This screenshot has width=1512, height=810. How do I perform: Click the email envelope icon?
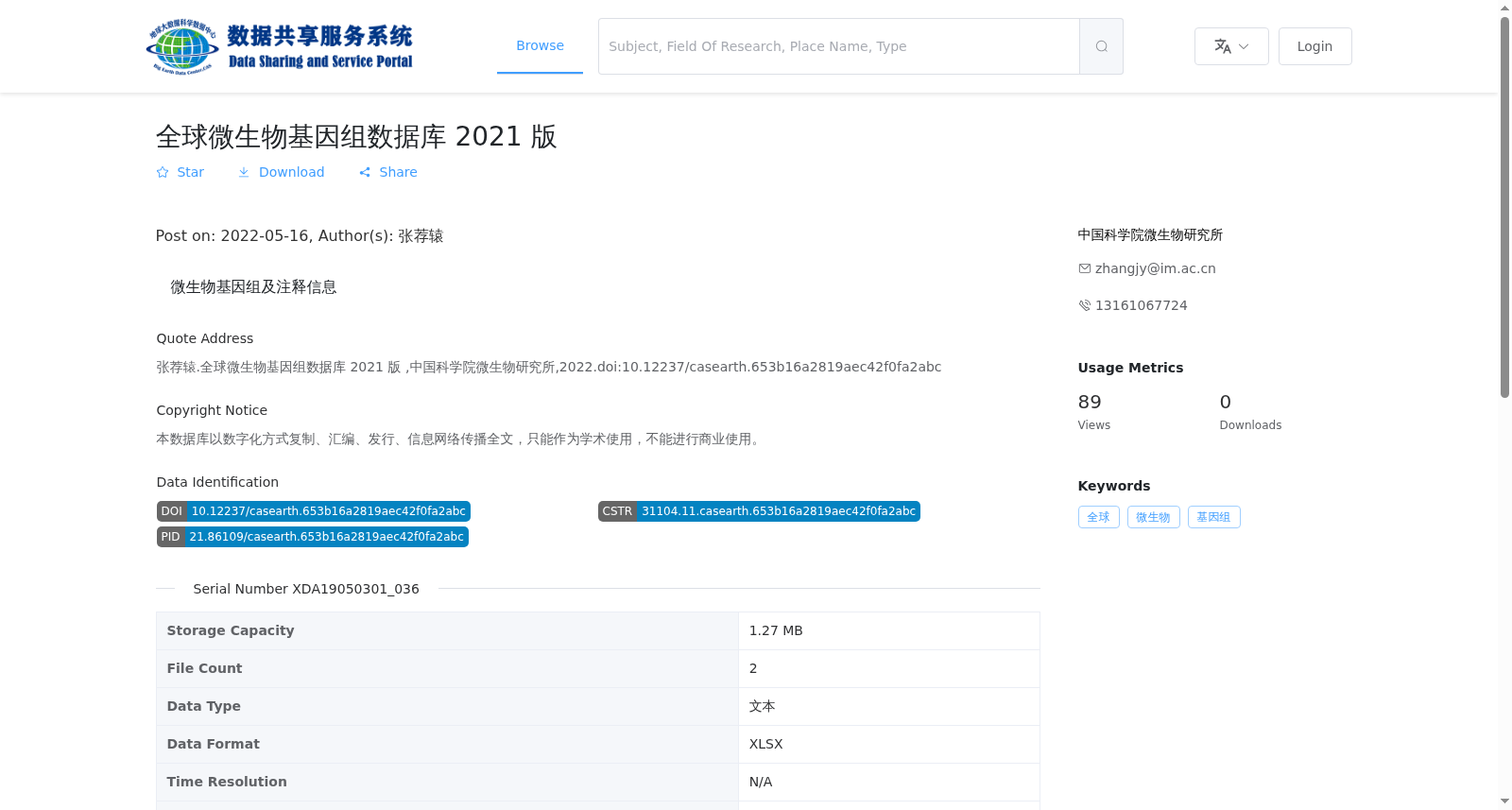point(1085,268)
